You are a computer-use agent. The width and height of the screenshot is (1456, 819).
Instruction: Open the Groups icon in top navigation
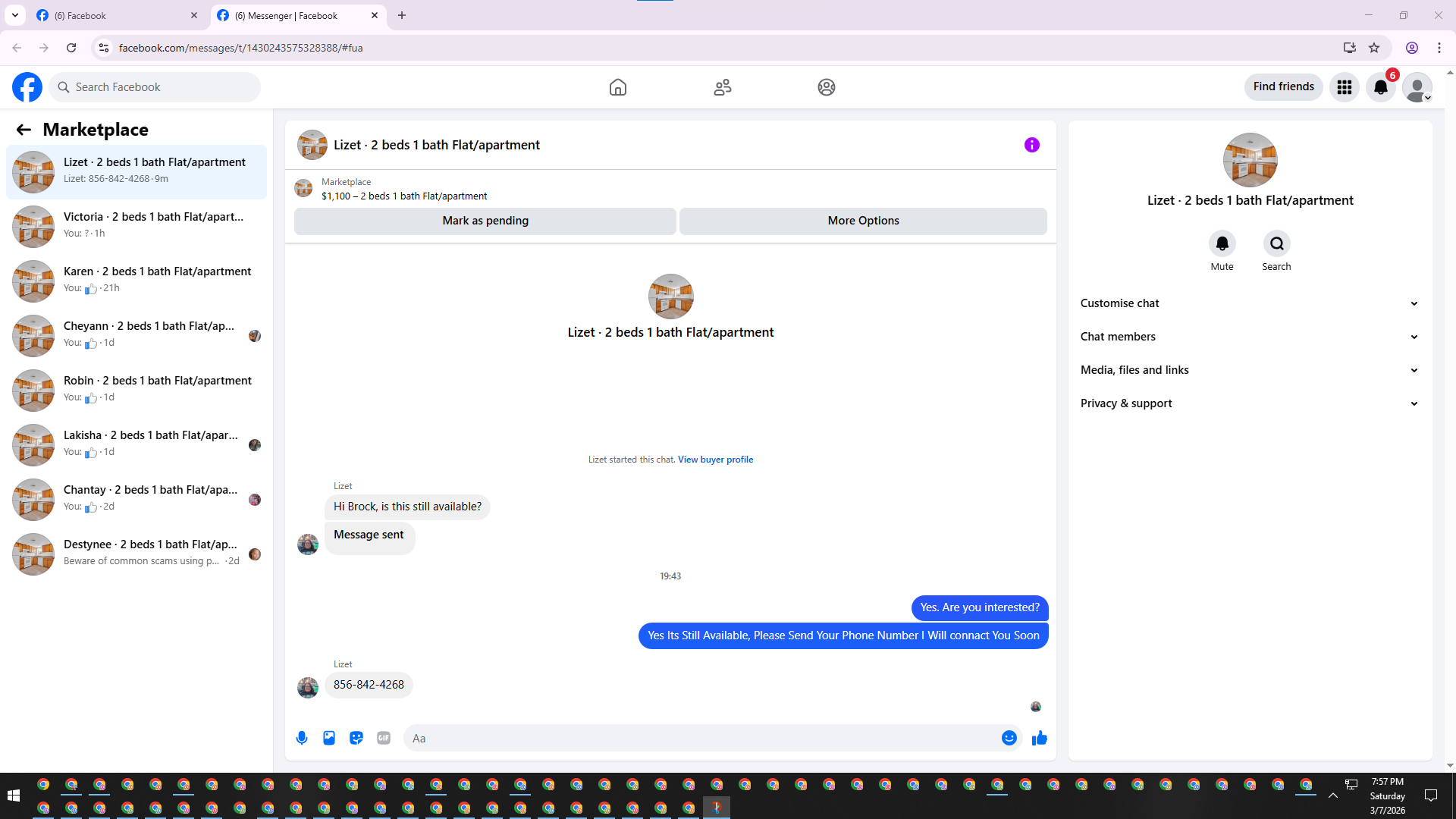(x=827, y=87)
